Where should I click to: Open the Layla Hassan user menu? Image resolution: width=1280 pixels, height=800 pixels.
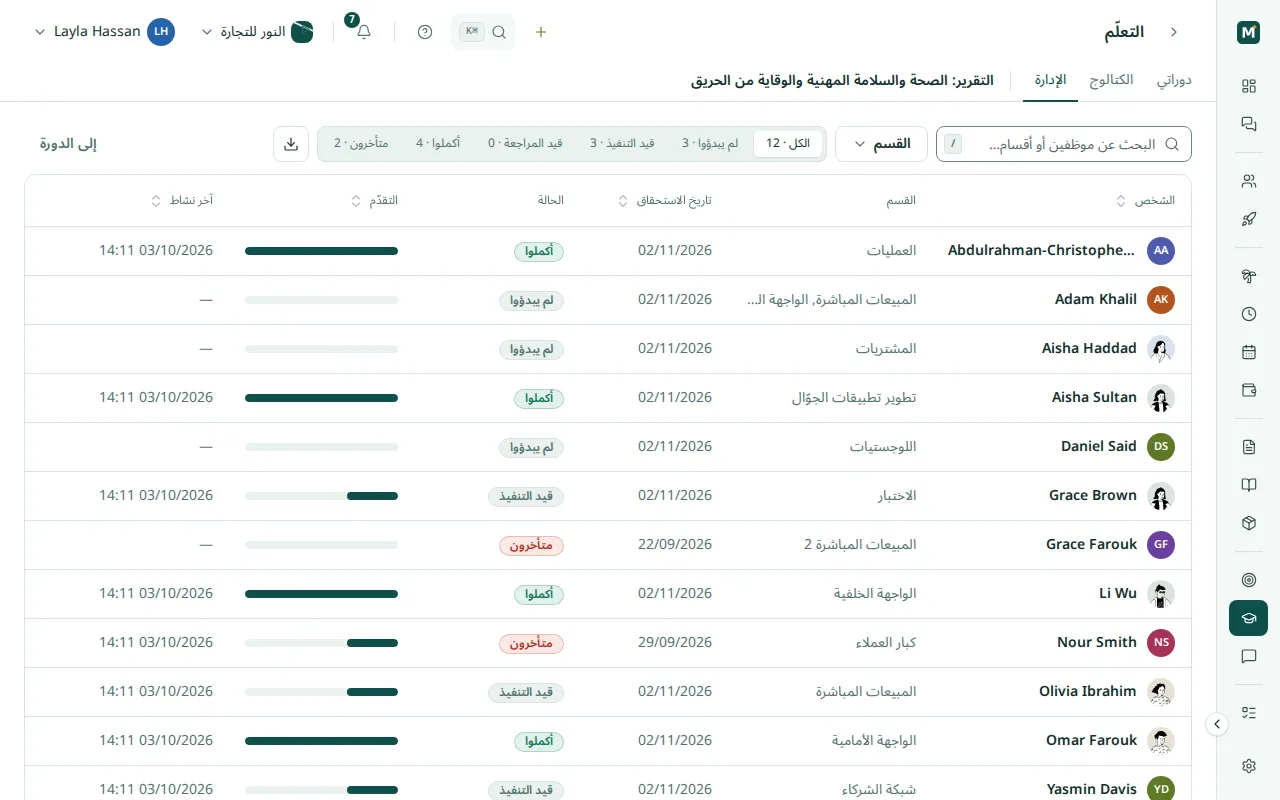[x=105, y=32]
